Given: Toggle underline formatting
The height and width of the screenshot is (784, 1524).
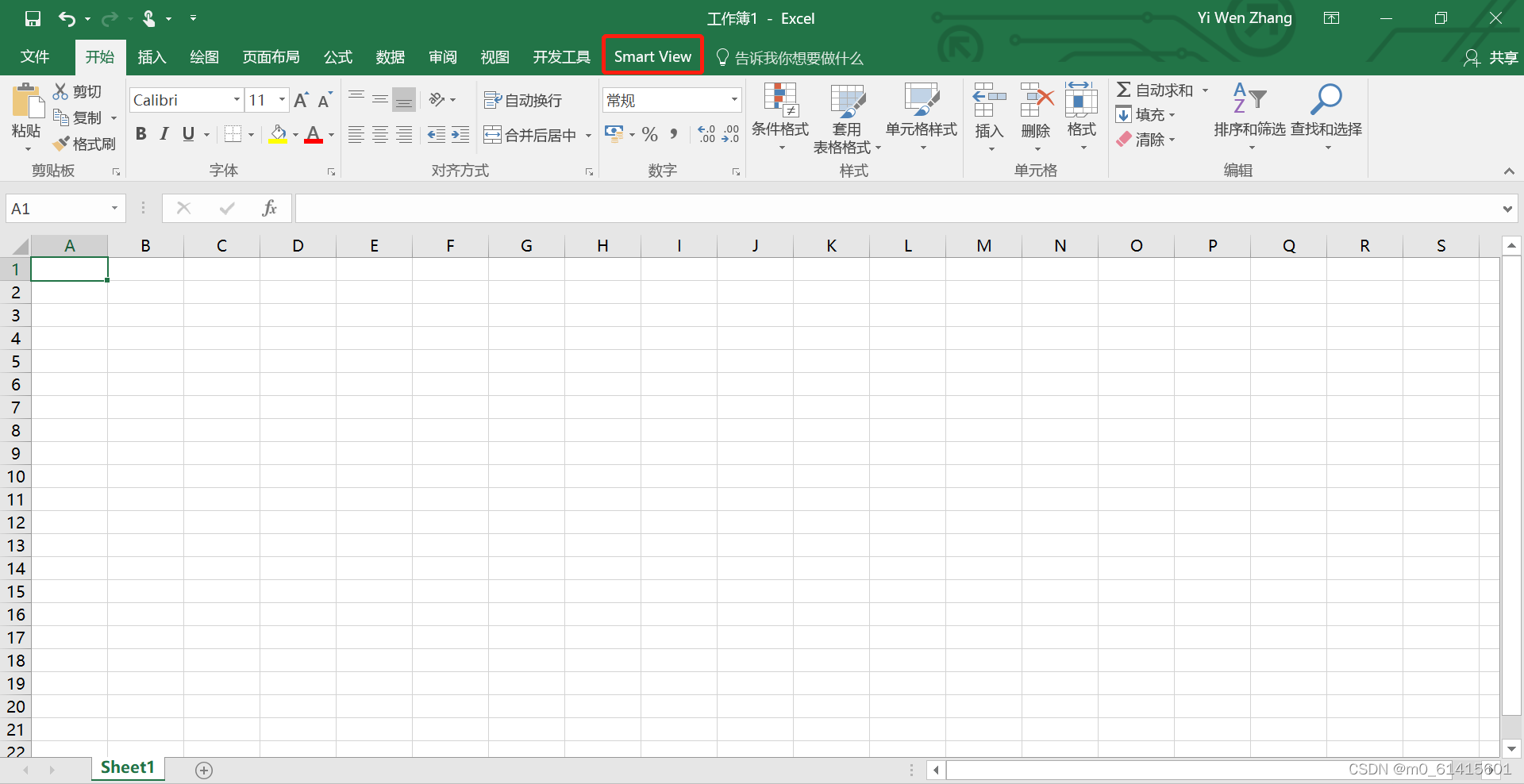Looking at the screenshot, I should pos(187,133).
